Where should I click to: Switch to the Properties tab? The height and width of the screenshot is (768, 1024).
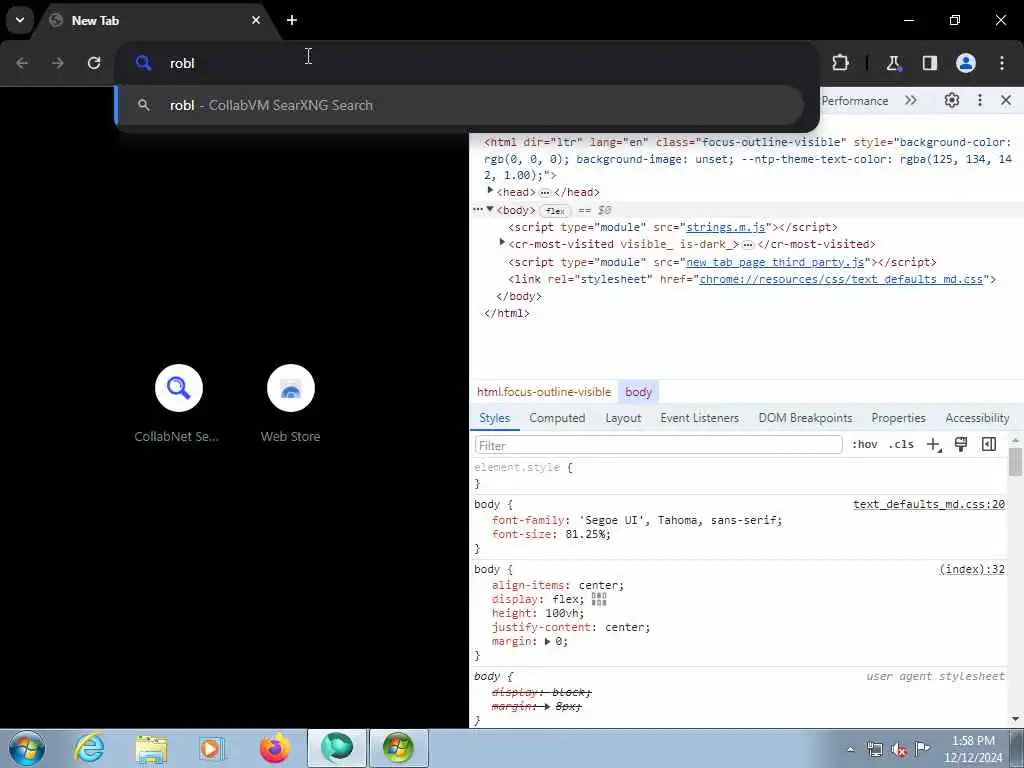898,418
